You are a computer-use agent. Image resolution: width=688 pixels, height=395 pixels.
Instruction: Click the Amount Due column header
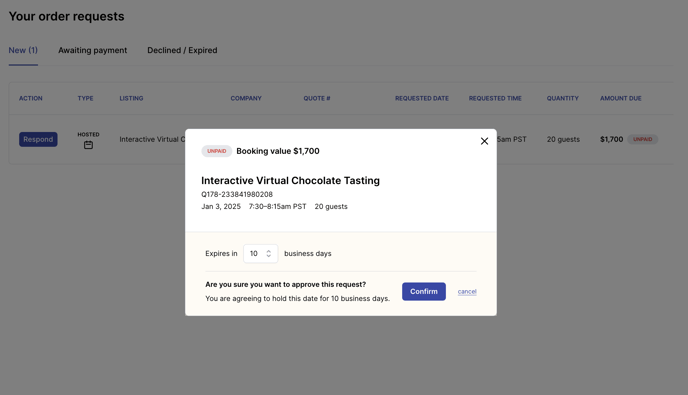620,98
